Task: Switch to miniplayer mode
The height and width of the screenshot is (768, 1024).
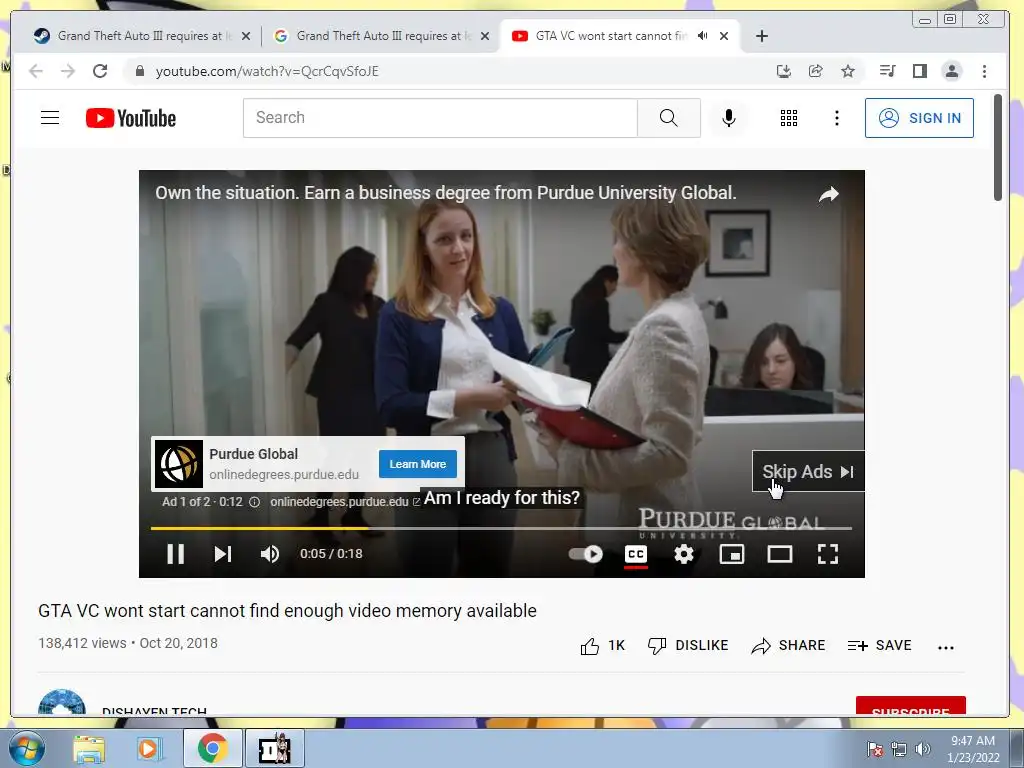Action: tap(731, 554)
